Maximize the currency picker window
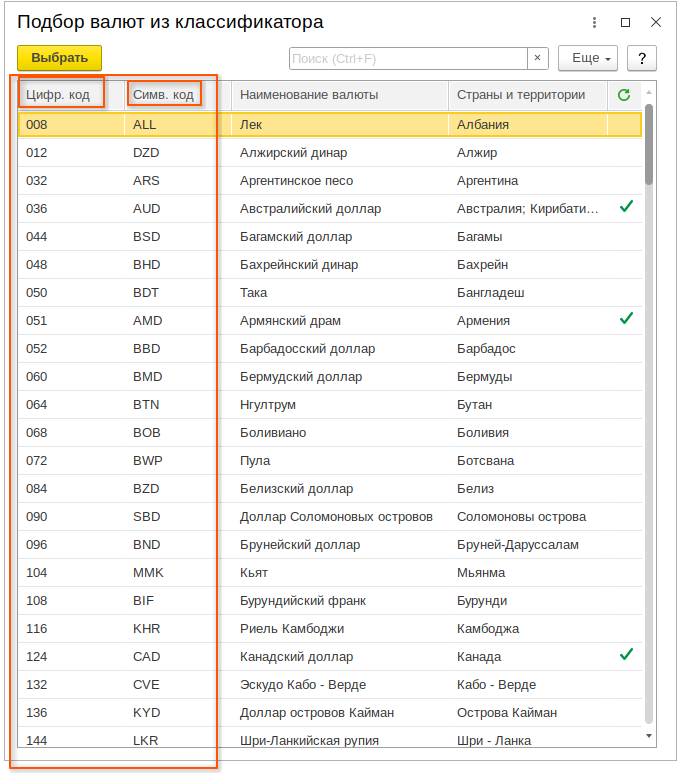The height and width of the screenshot is (784, 693). (x=625, y=22)
